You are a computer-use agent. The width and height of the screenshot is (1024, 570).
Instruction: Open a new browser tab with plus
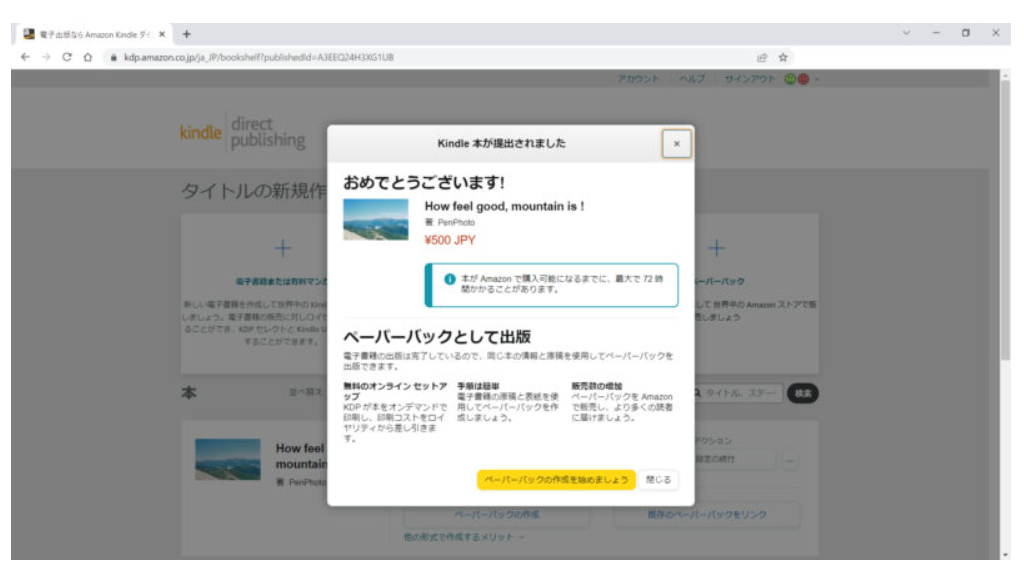(187, 34)
